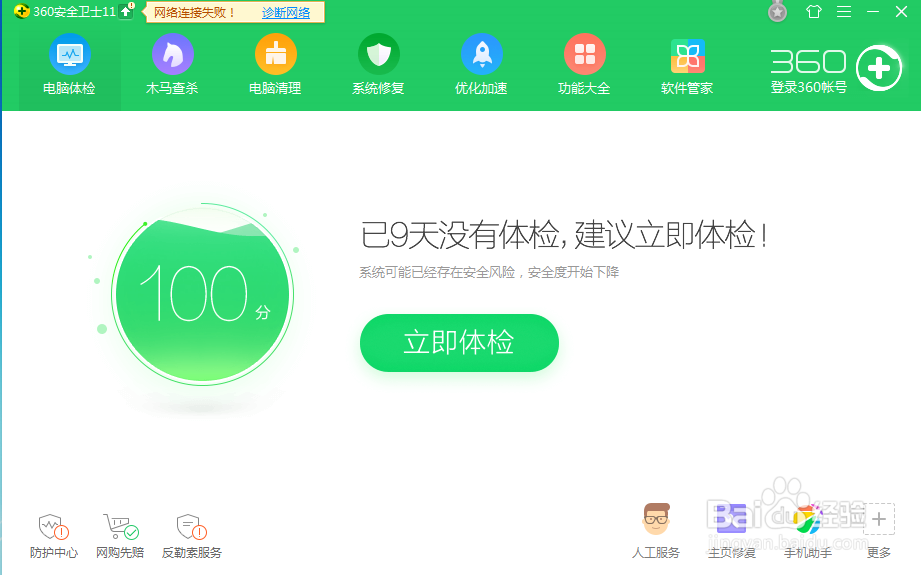
Task: Click the 系统可能已经存在安全风险 subtitle text
Action: (x=489, y=273)
